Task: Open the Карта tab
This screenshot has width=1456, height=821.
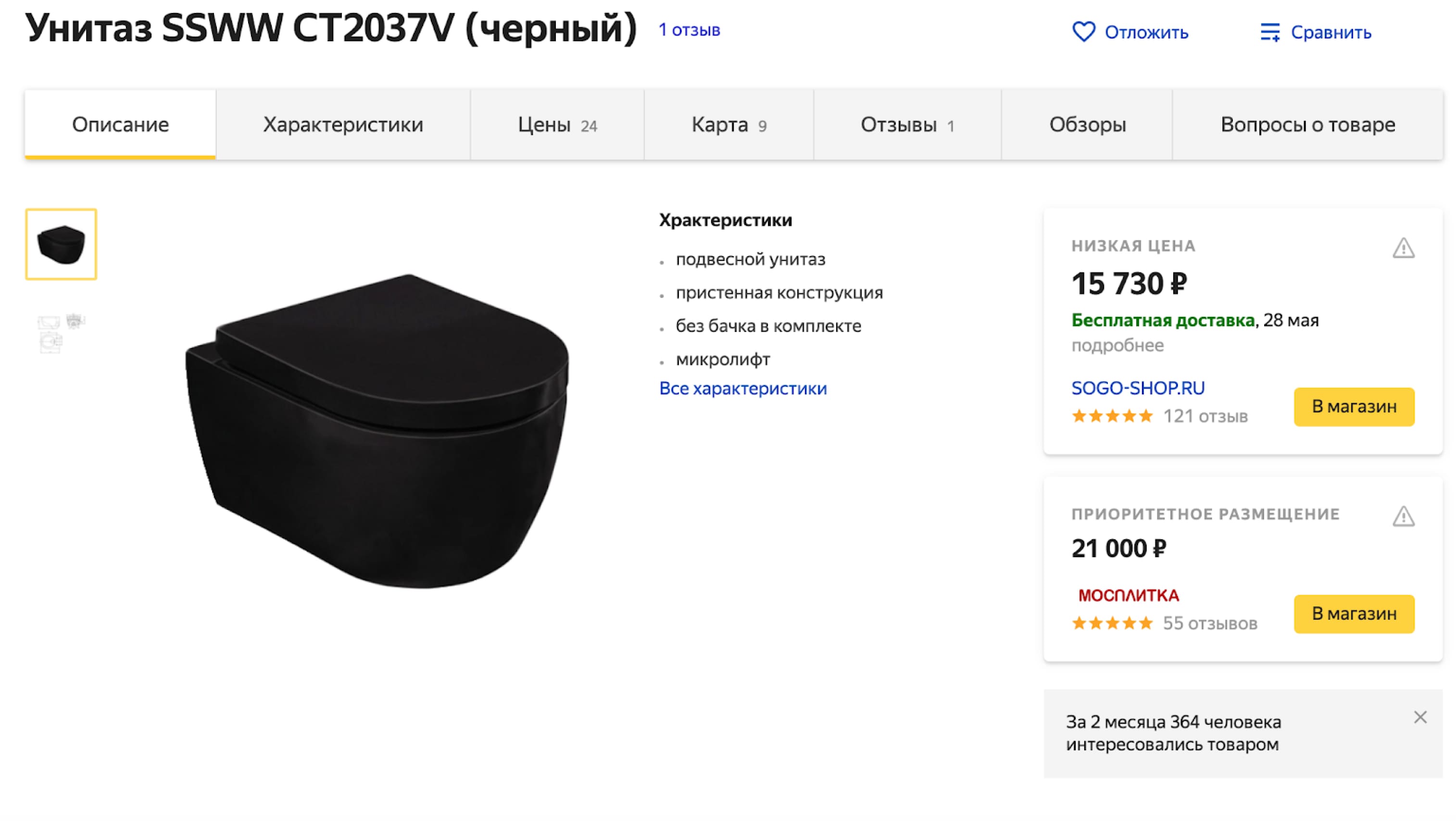Action: 728,124
